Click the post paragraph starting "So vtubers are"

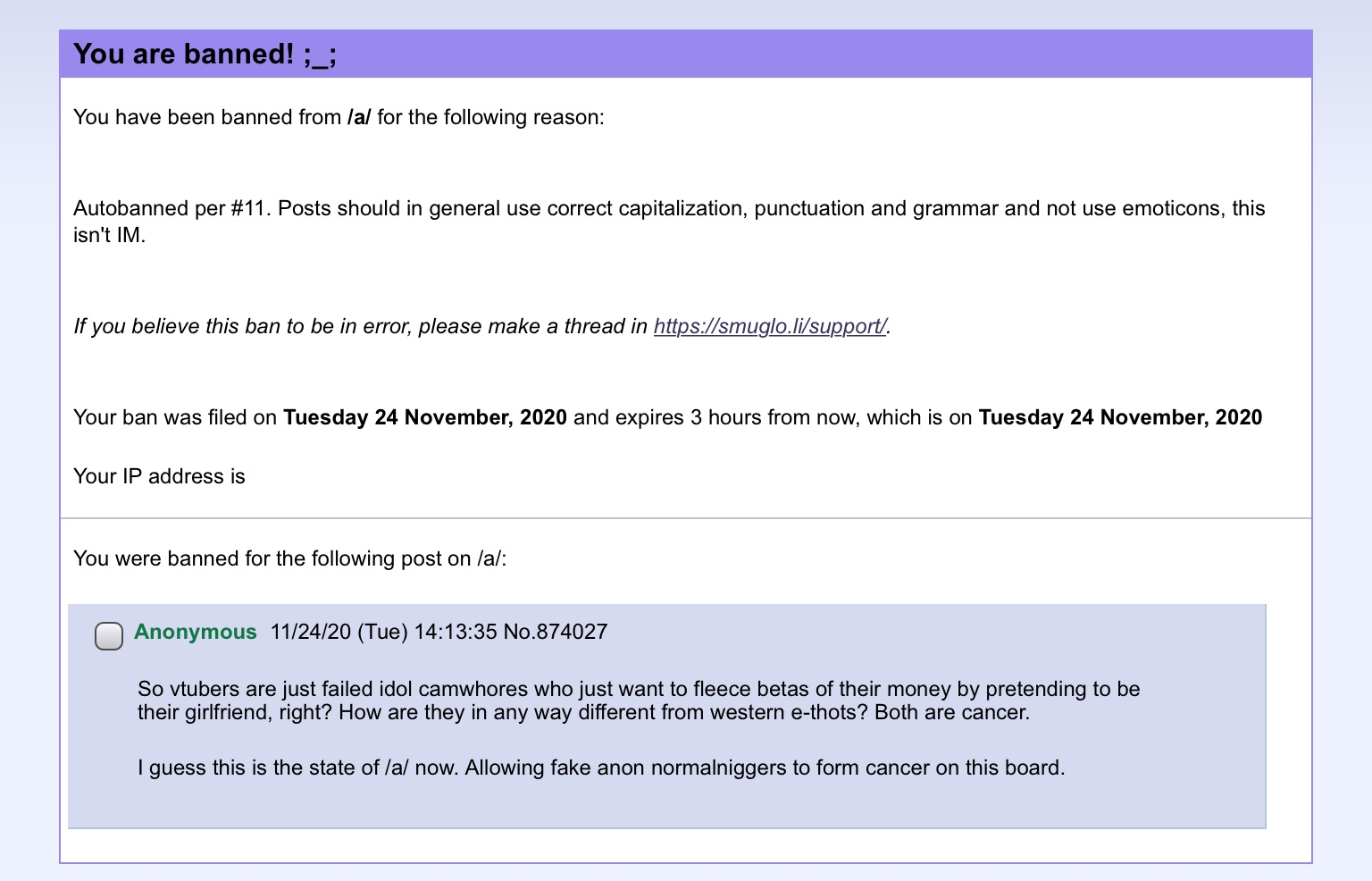639,701
